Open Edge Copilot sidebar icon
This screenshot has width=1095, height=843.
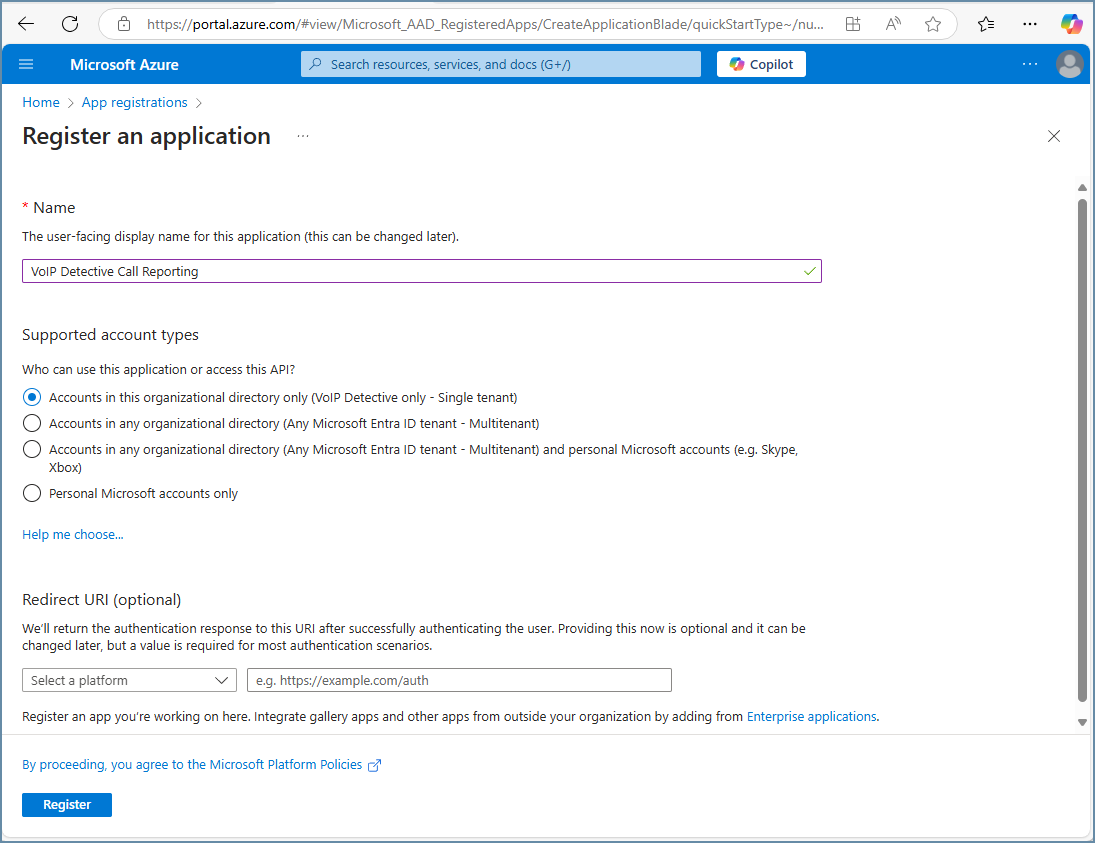(1071, 24)
